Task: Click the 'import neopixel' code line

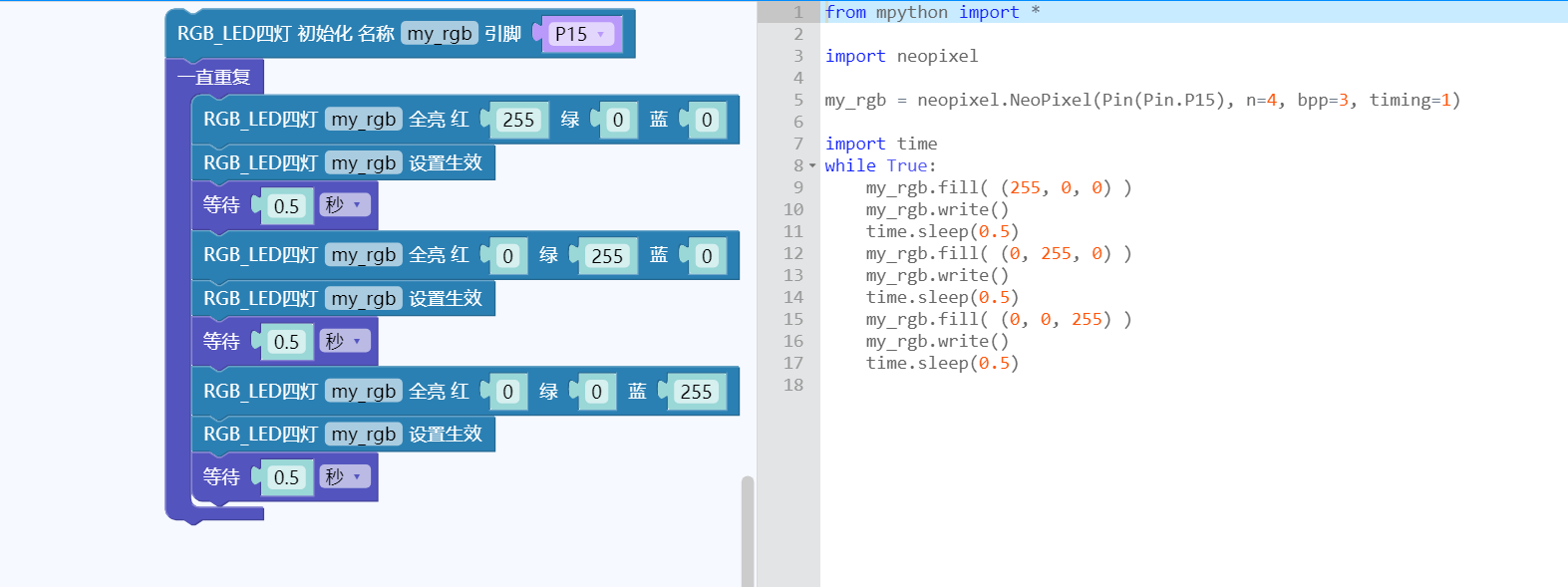Action: click(x=901, y=56)
